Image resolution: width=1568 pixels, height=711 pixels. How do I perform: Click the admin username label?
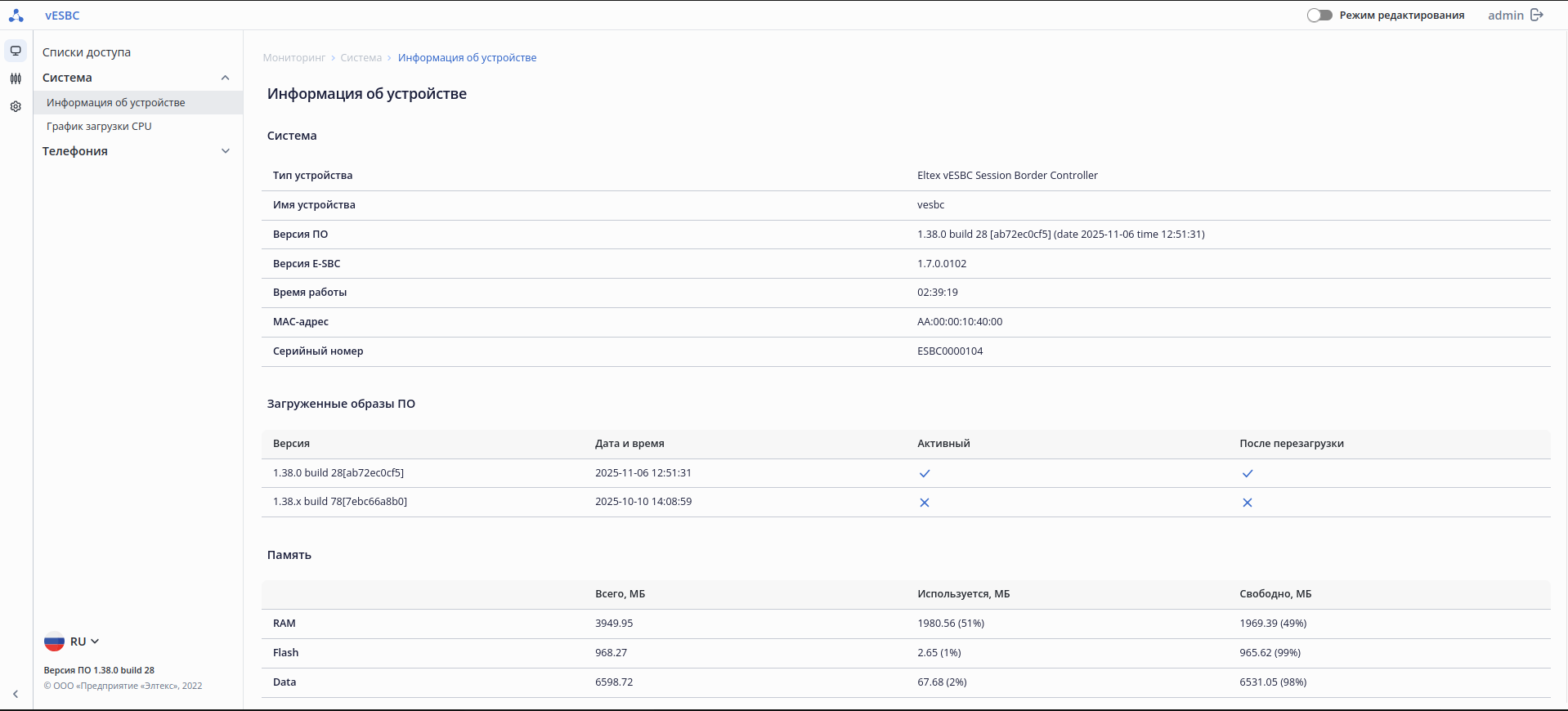tap(1505, 16)
